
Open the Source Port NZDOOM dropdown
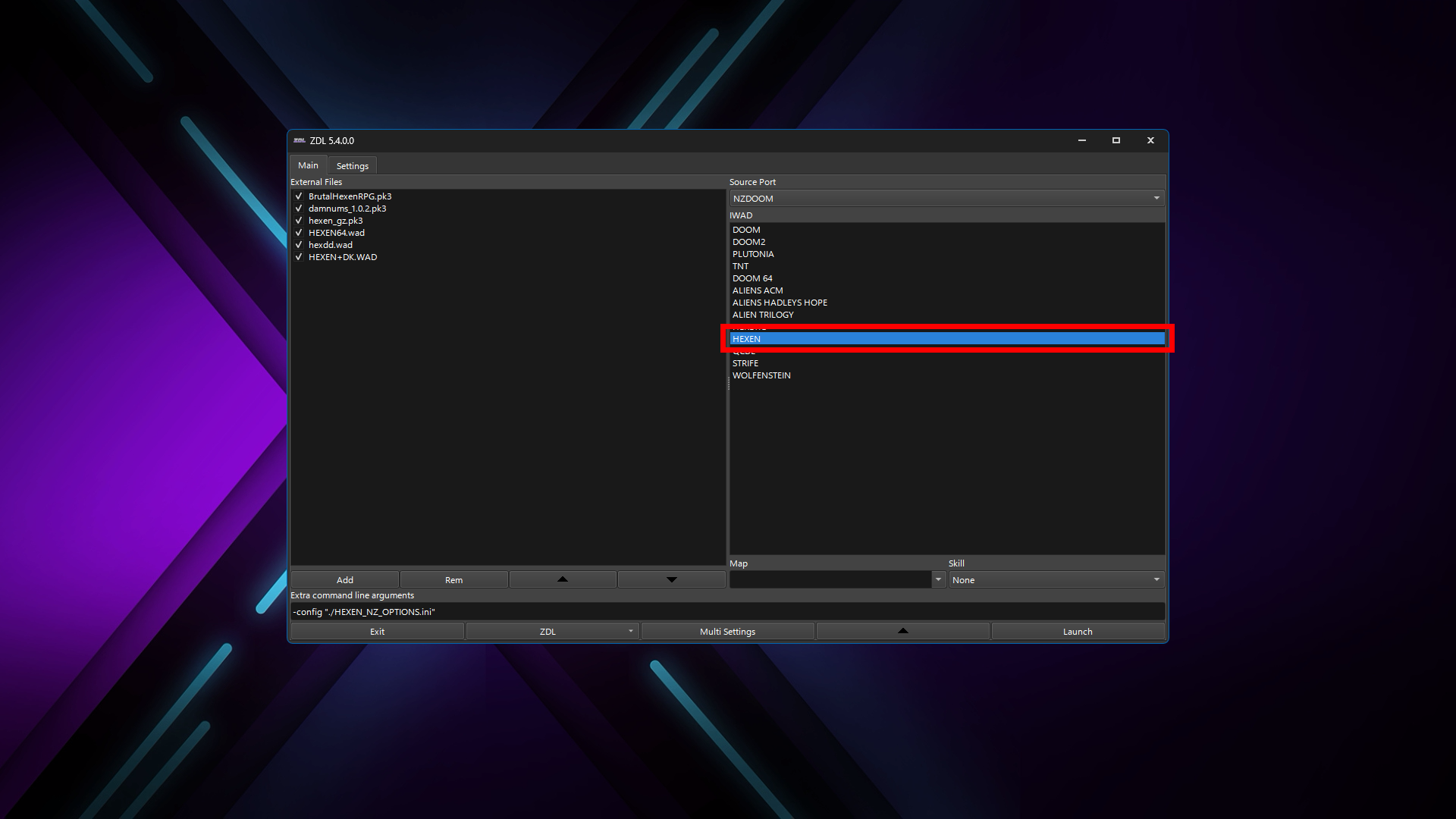[x=946, y=199]
